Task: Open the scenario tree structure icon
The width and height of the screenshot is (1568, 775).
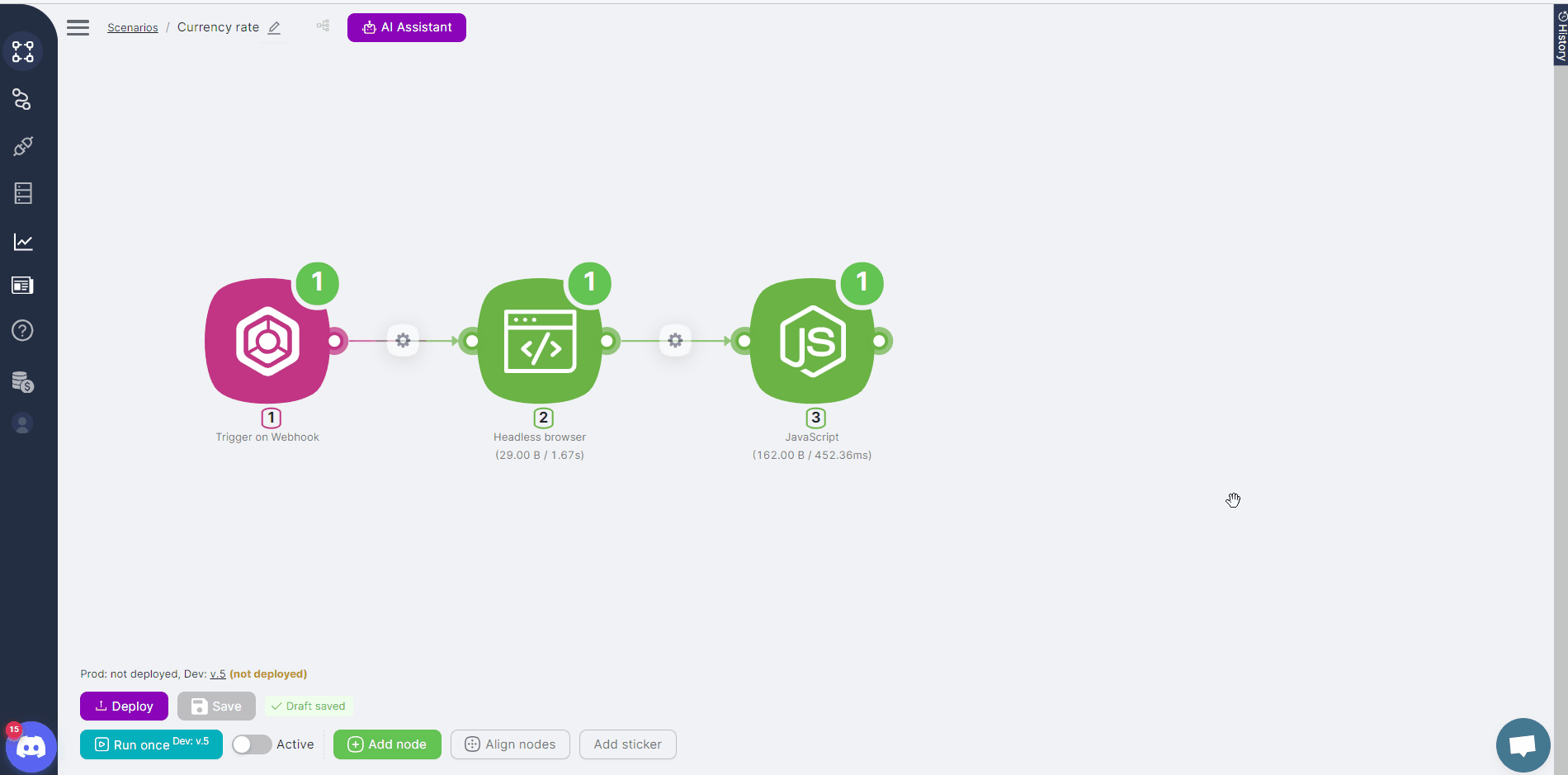Action: [323, 26]
